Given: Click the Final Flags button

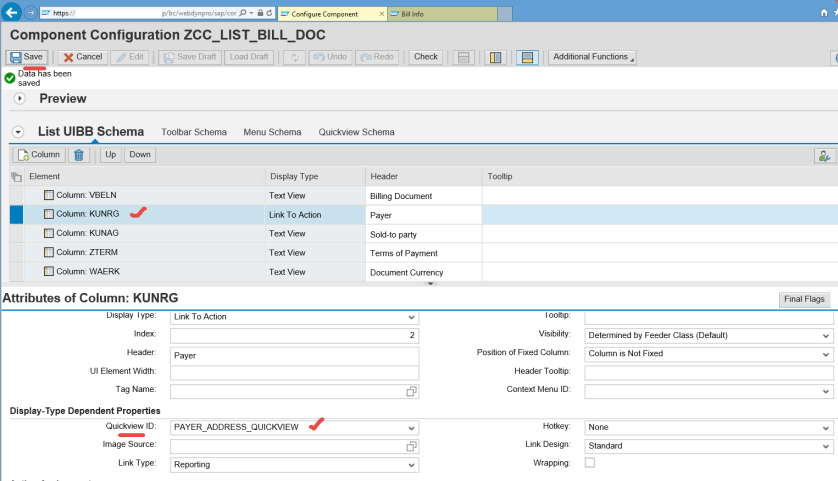Looking at the screenshot, I should pyautogui.click(x=804, y=299).
